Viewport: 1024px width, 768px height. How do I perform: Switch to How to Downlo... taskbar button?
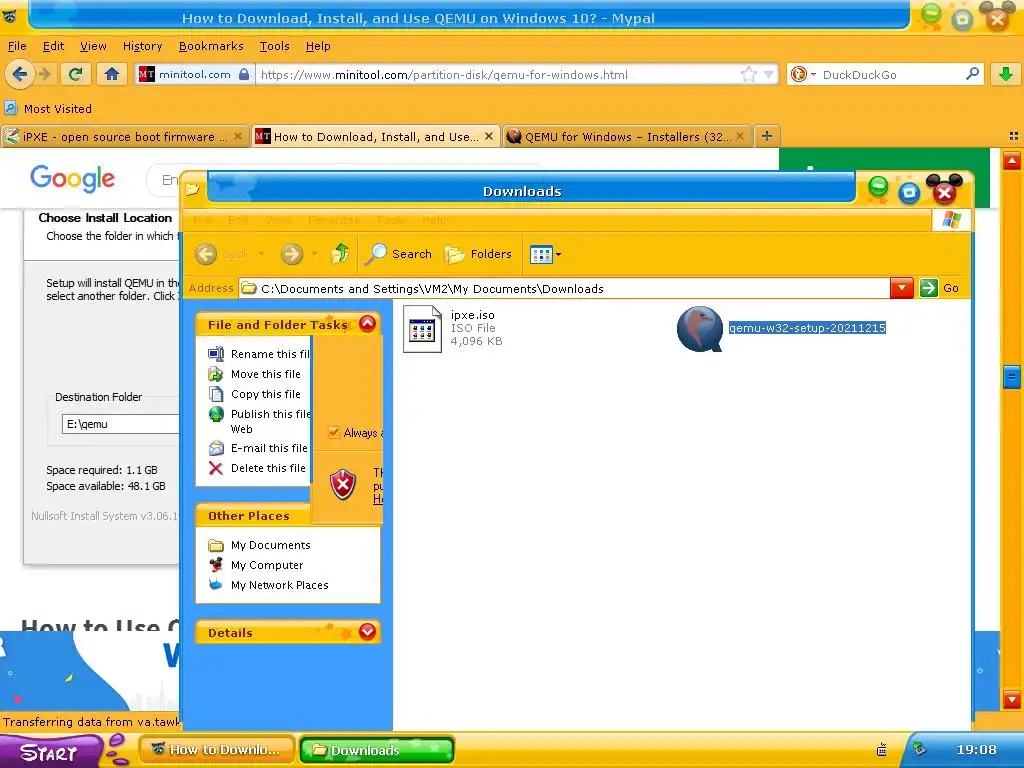point(216,750)
